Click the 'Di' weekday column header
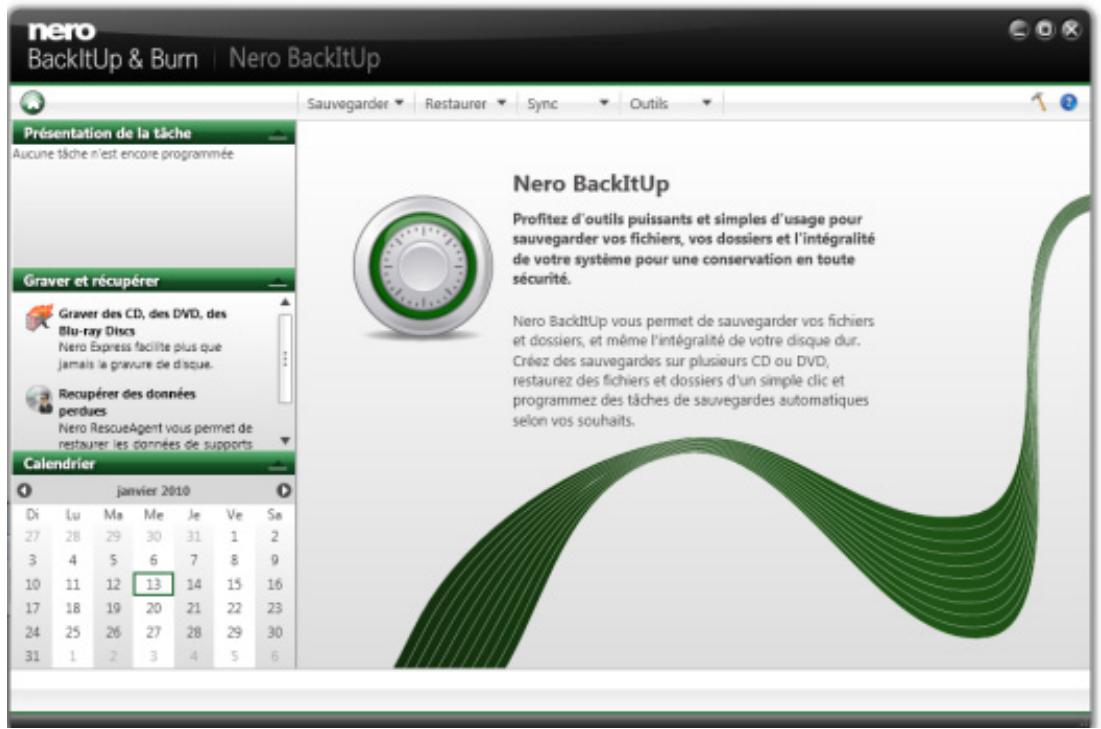Image resolution: width=1101 pixels, height=729 pixels. point(32,515)
